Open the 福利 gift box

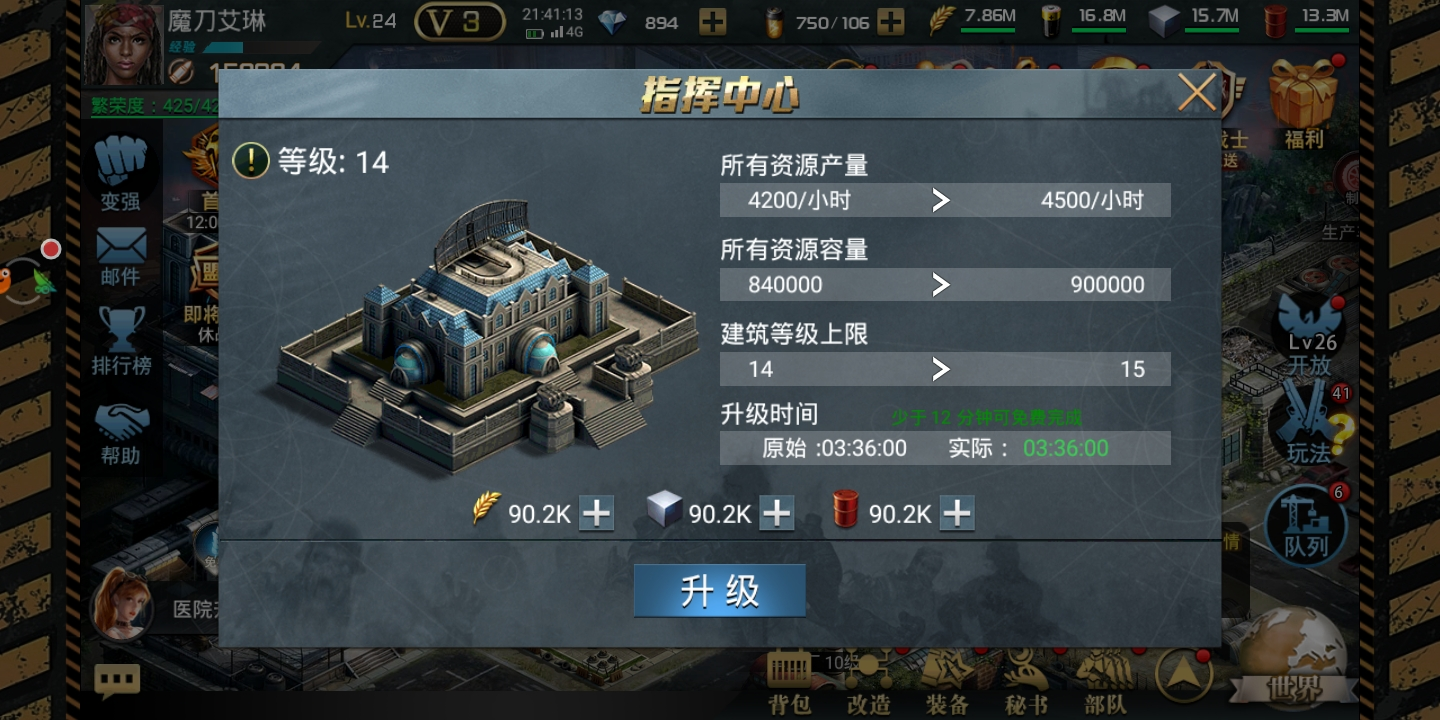[x=1303, y=104]
